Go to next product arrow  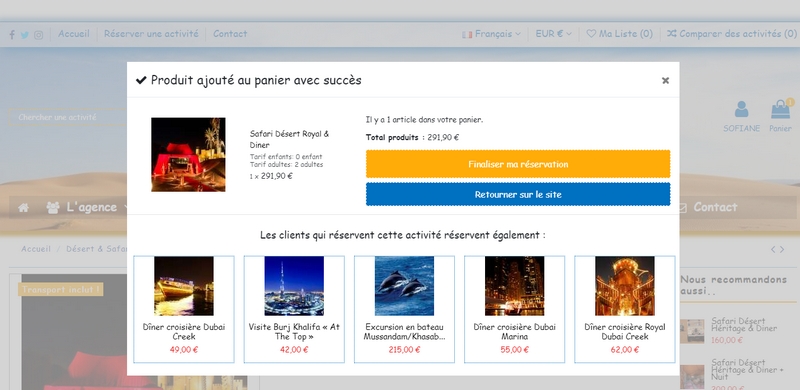tap(782, 249)
